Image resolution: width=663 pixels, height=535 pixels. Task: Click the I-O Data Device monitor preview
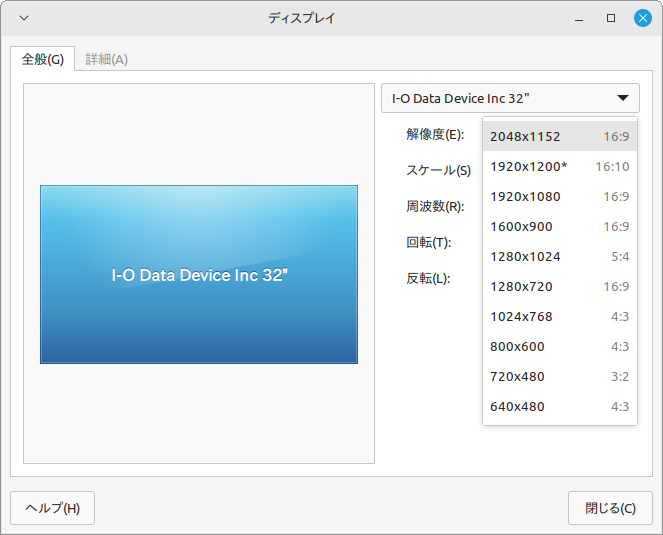[x=199, y=274]
